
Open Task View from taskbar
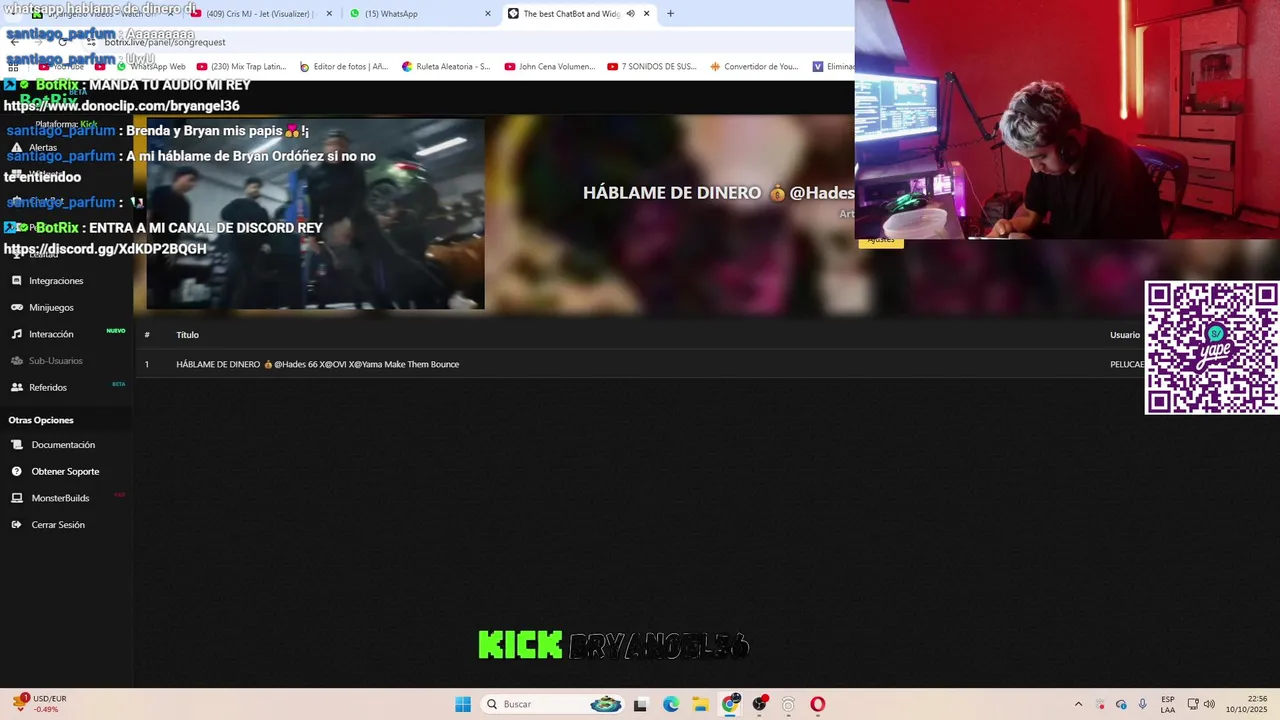(x=640, y=704)
